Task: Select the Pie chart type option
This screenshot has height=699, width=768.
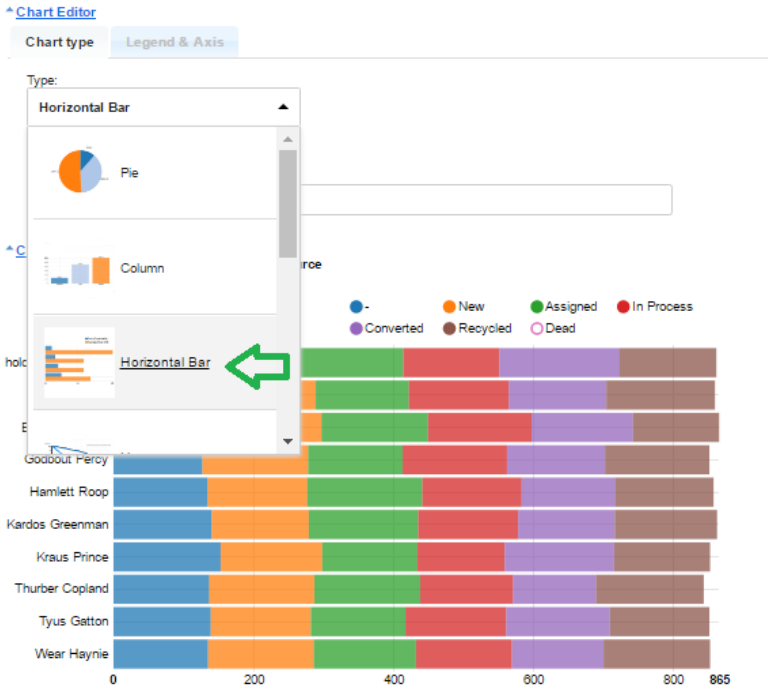Action: [x=155, y=173]
